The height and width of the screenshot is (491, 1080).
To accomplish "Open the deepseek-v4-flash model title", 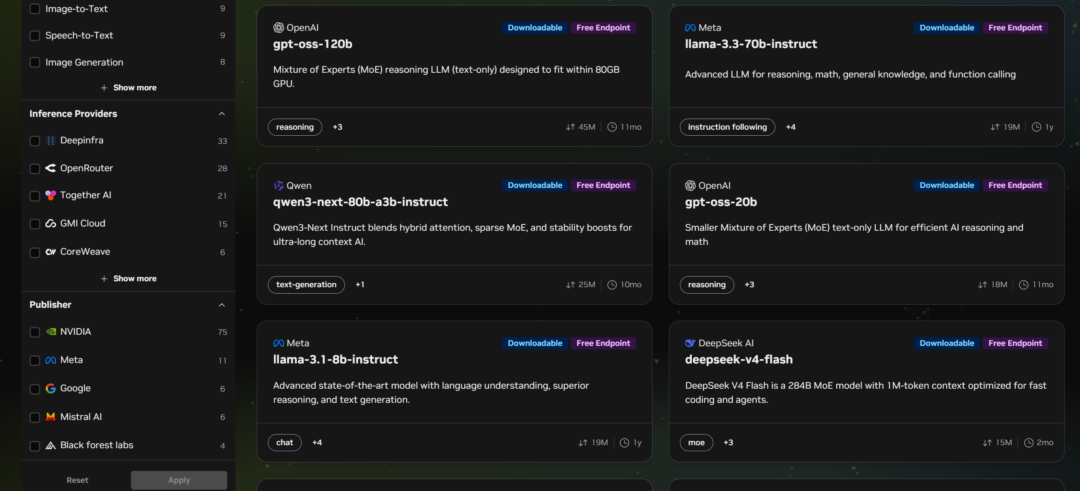I will [738, 359].
